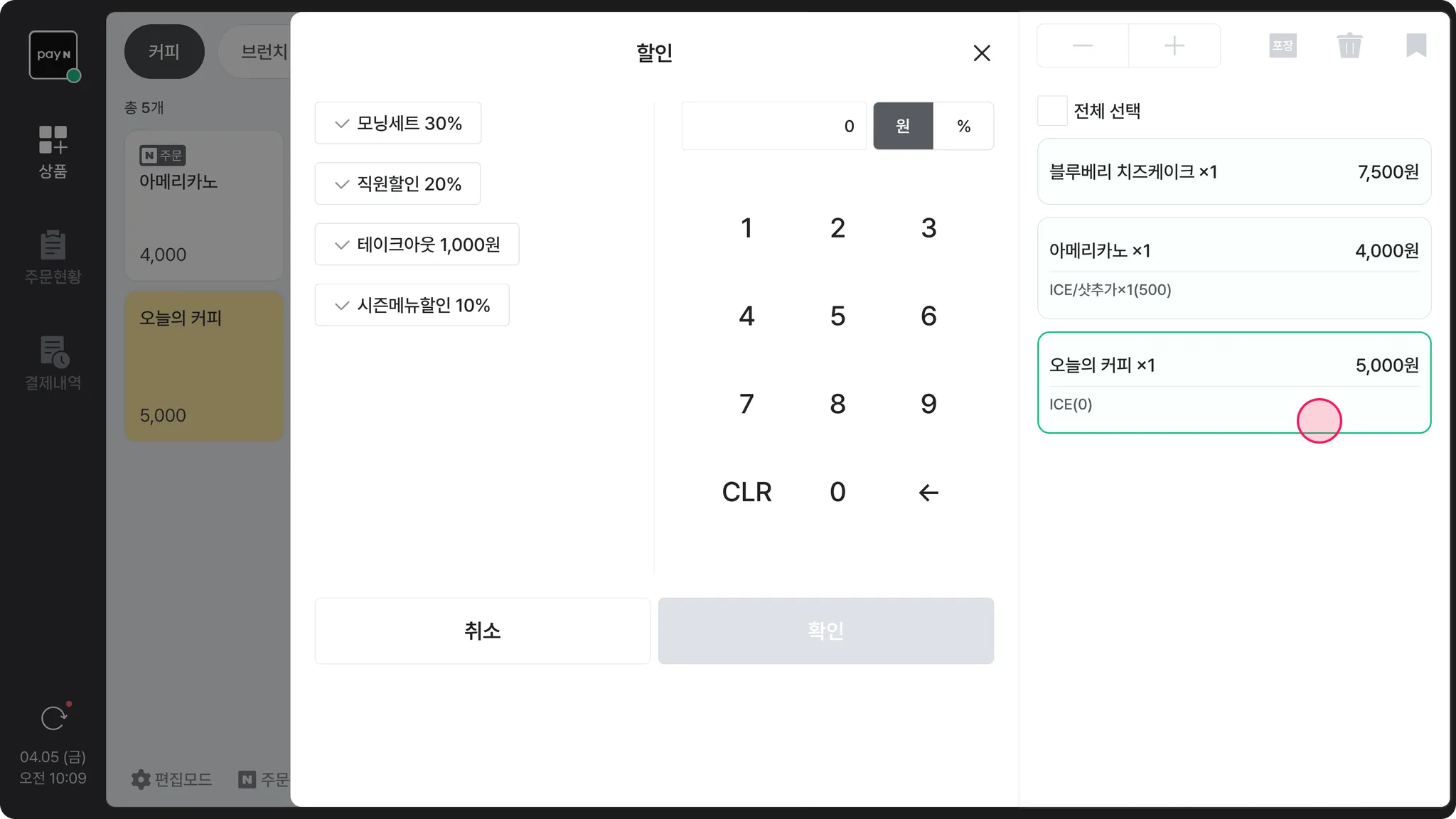This screenshot has height=819, width=1456.
Task: Check the 전체 선택 checkbox
Action: point(1052,111)
